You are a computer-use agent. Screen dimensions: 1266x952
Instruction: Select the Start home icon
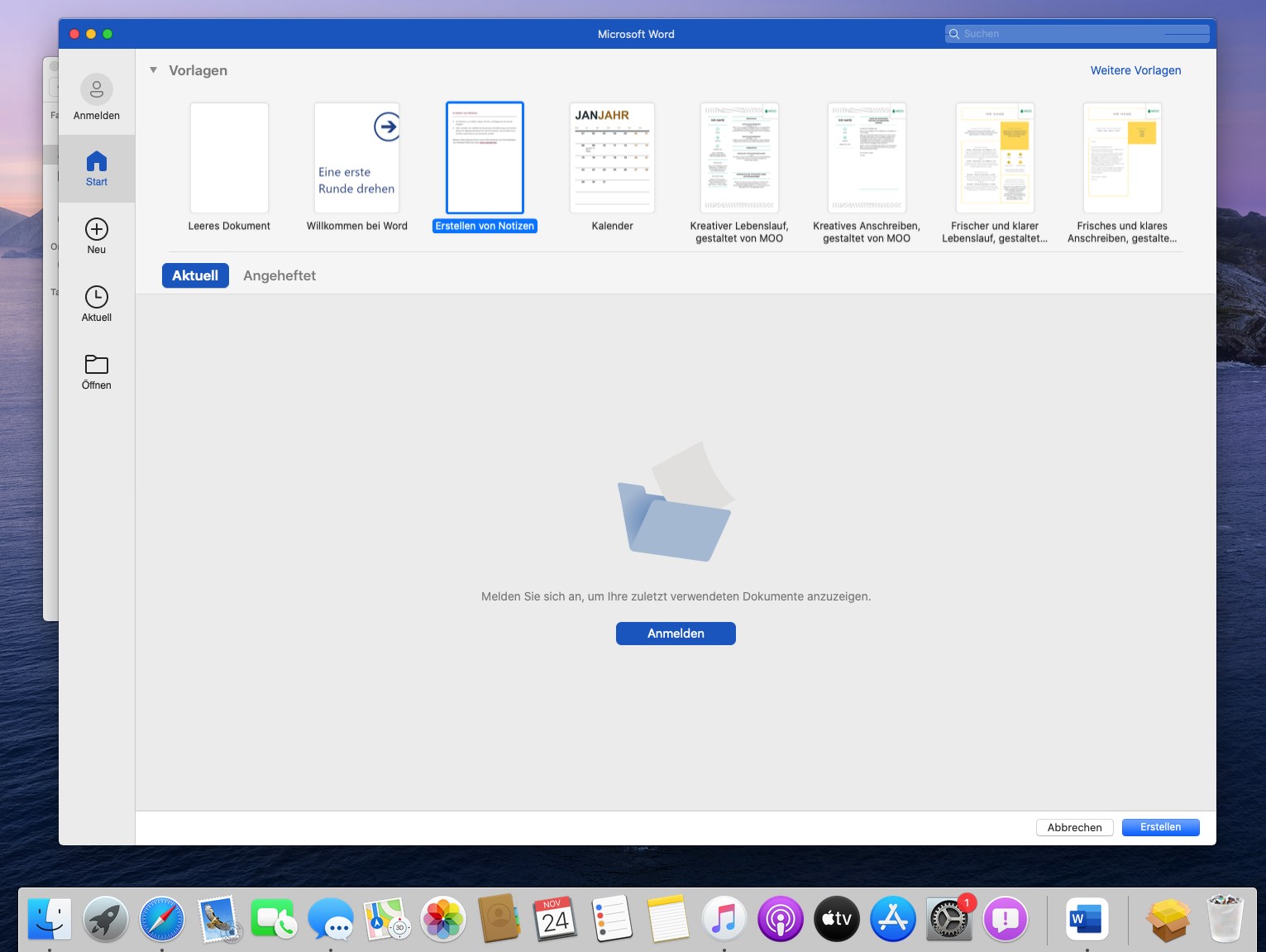pos(97,161)
